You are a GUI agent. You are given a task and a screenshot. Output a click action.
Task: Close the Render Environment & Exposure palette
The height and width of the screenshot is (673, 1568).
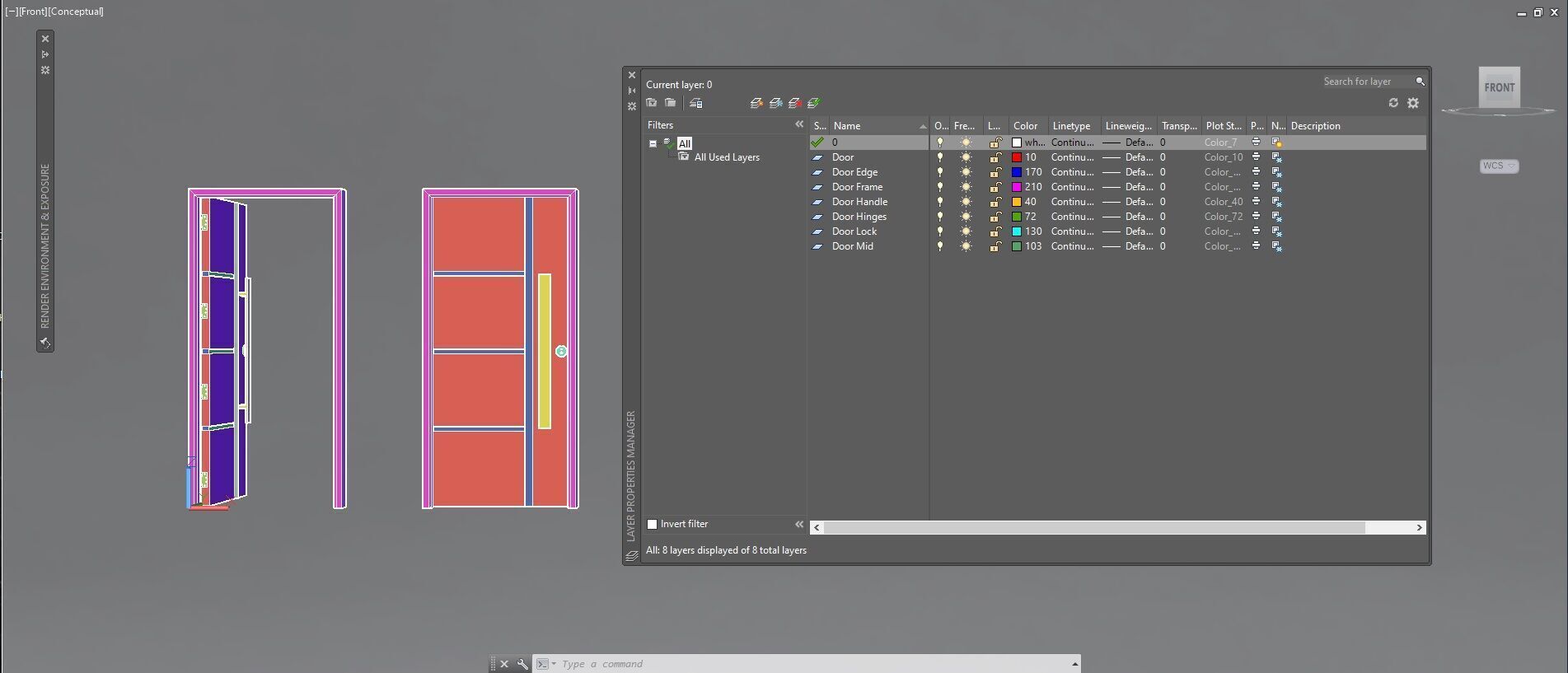45,39
